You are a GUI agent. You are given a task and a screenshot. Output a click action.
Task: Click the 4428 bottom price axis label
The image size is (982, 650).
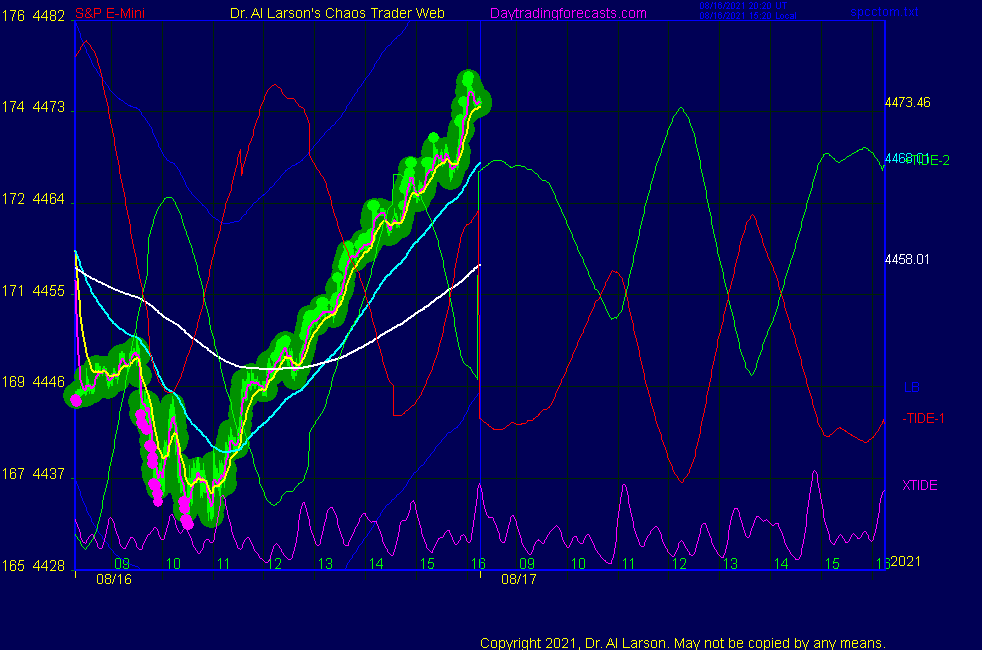(50, 566)
